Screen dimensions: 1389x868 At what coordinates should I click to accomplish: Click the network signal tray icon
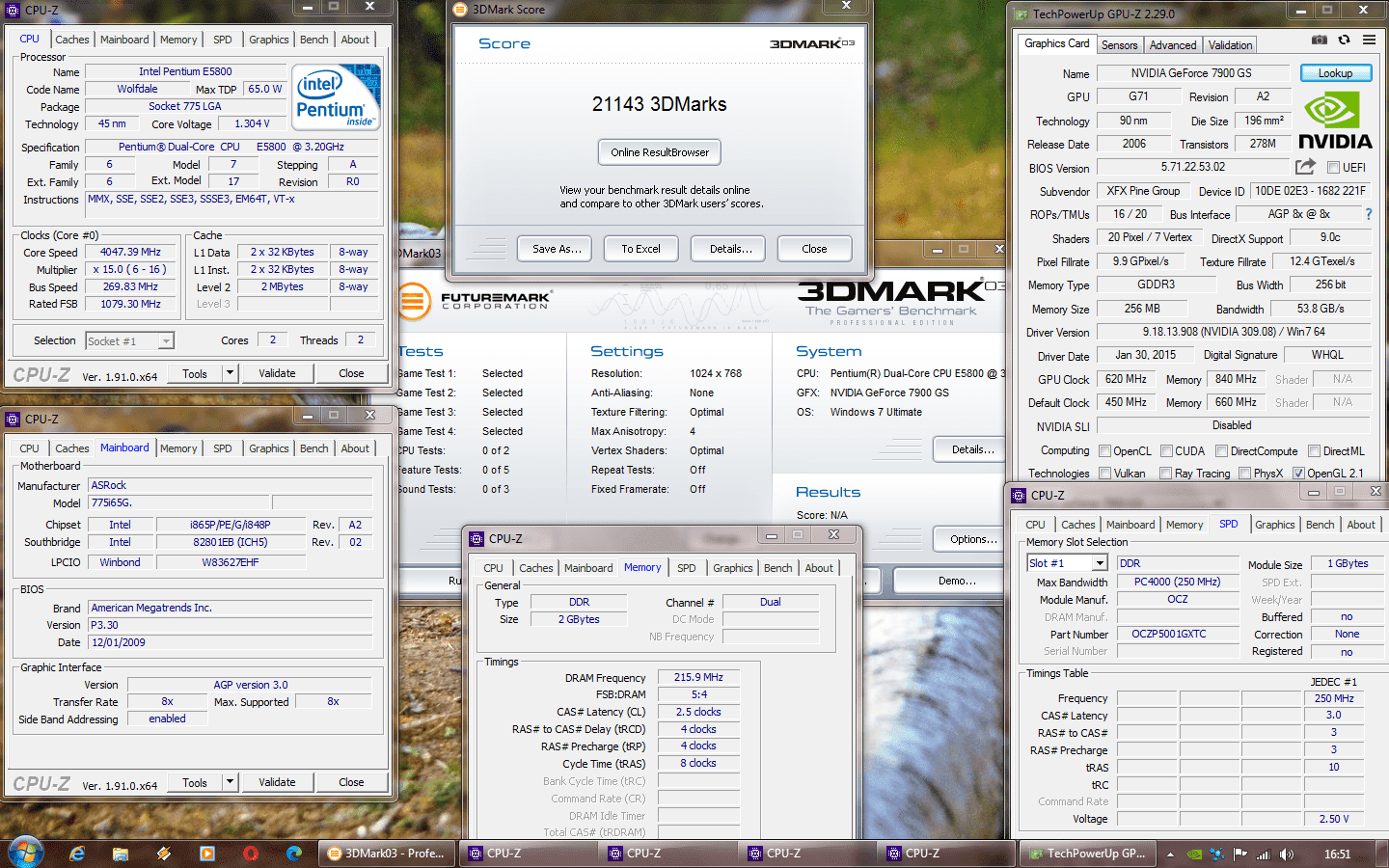(1262, 854)
